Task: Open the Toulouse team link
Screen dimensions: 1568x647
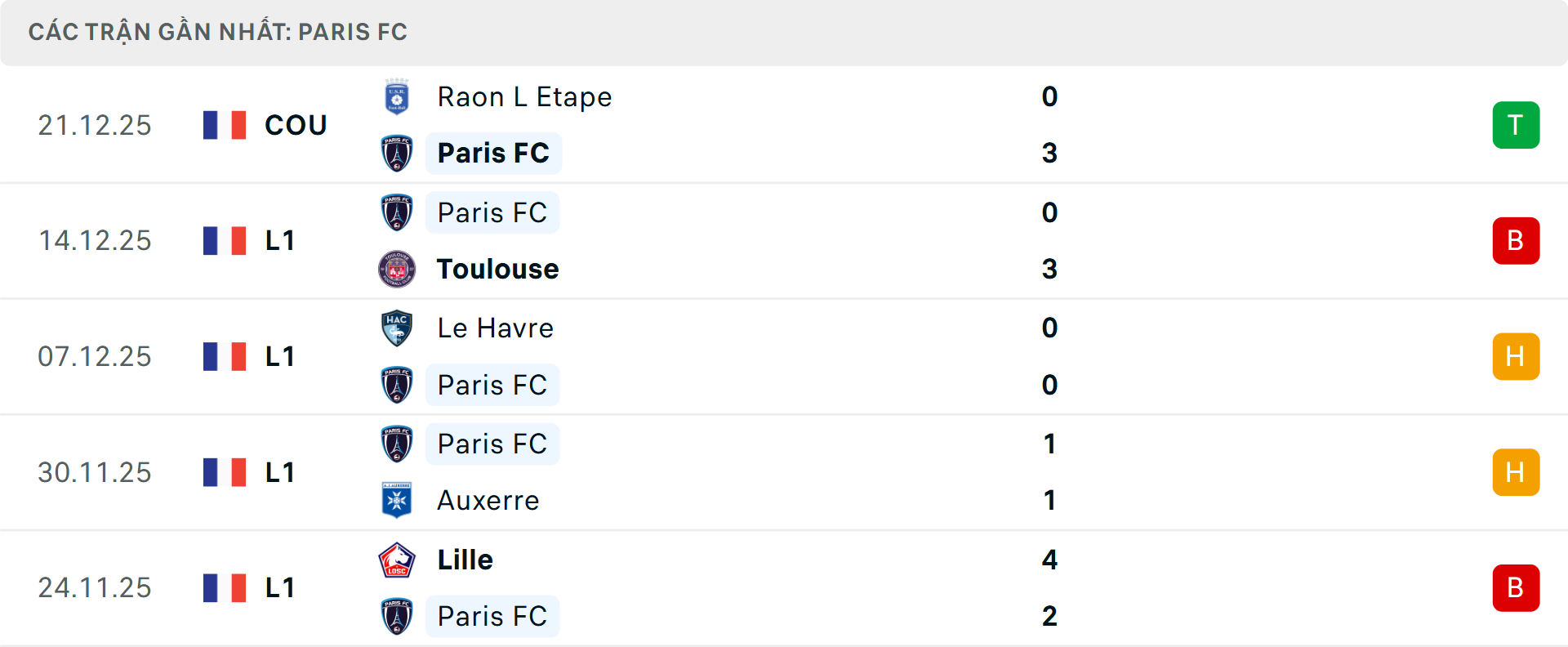Action: click(497, 269)
